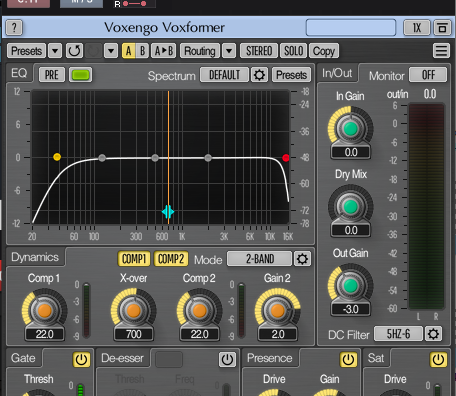The width and height of the screenshot is (456, 396).
Task: Select the red EQ band point
Action: pos(286,158)
